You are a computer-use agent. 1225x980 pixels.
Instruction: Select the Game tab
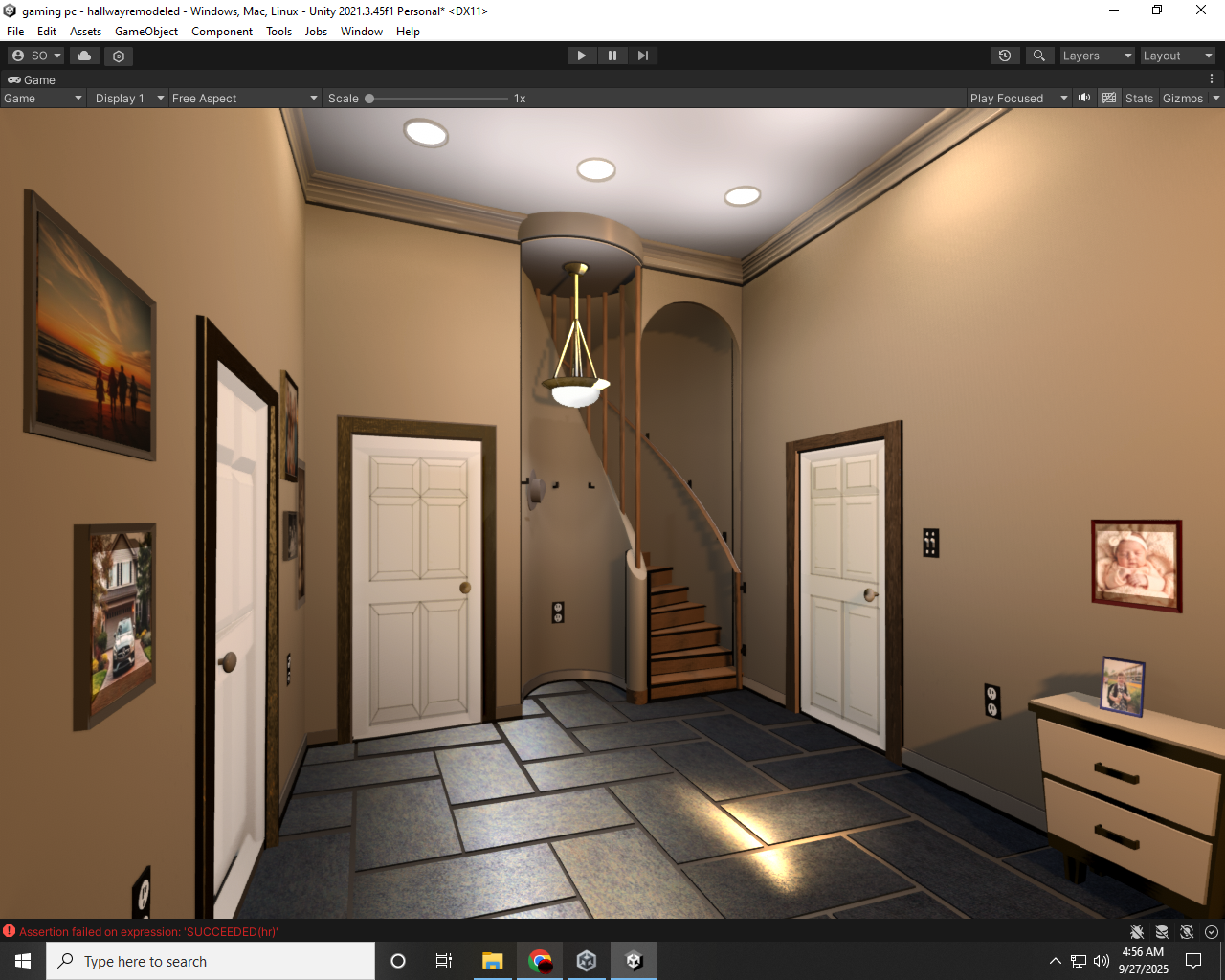(x=32, y=79)
